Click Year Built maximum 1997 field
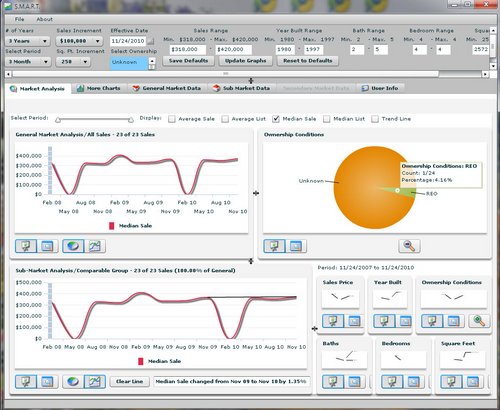Image resolution: width=500 pixels, height=410 pixels. click(313, 49)
